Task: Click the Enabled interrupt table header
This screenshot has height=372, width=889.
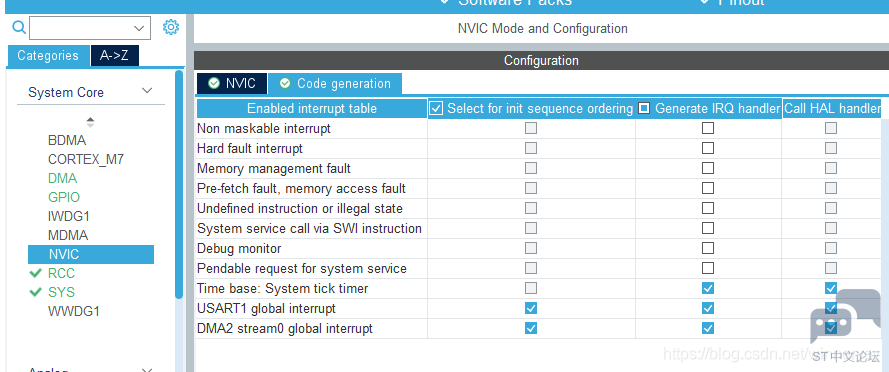Action: pyautogui.click(x=312, y=108)
